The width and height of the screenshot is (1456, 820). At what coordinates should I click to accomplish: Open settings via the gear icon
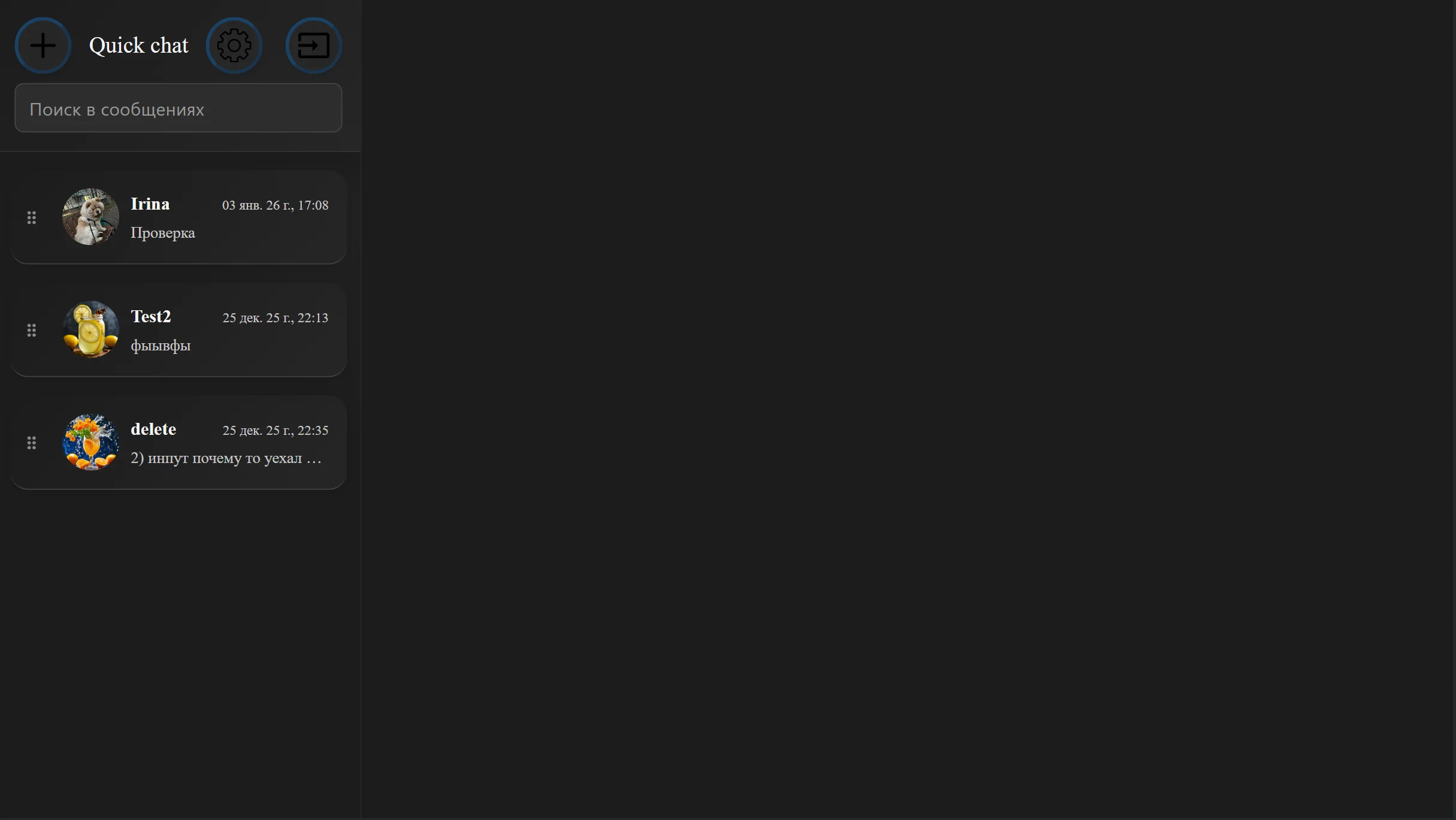234,46
